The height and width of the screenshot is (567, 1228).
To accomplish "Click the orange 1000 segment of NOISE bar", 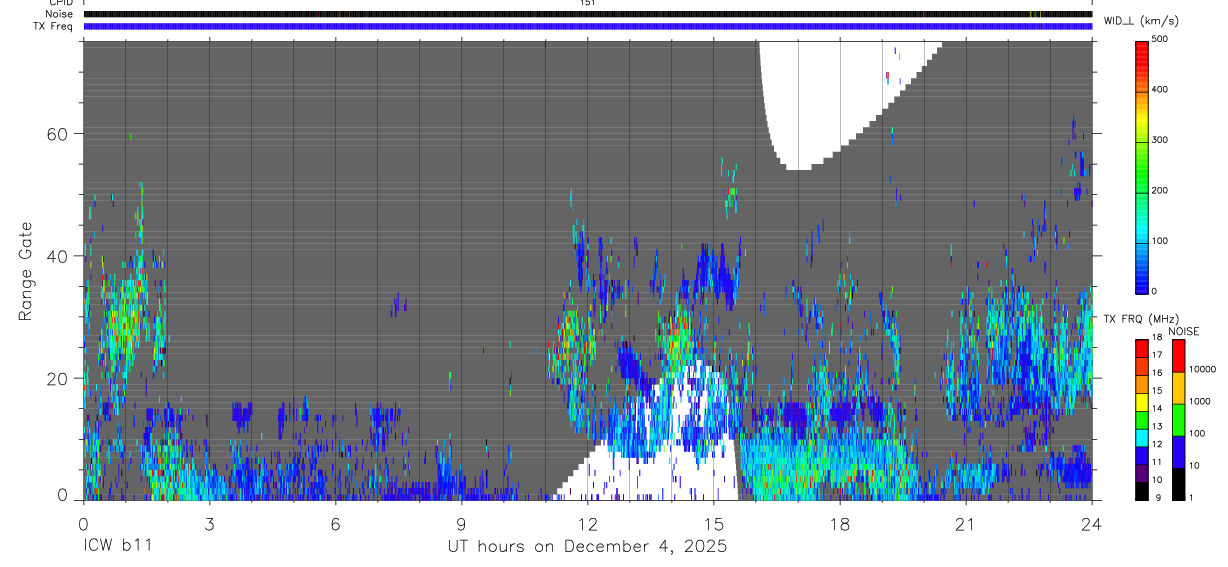I will [1178, 388].
